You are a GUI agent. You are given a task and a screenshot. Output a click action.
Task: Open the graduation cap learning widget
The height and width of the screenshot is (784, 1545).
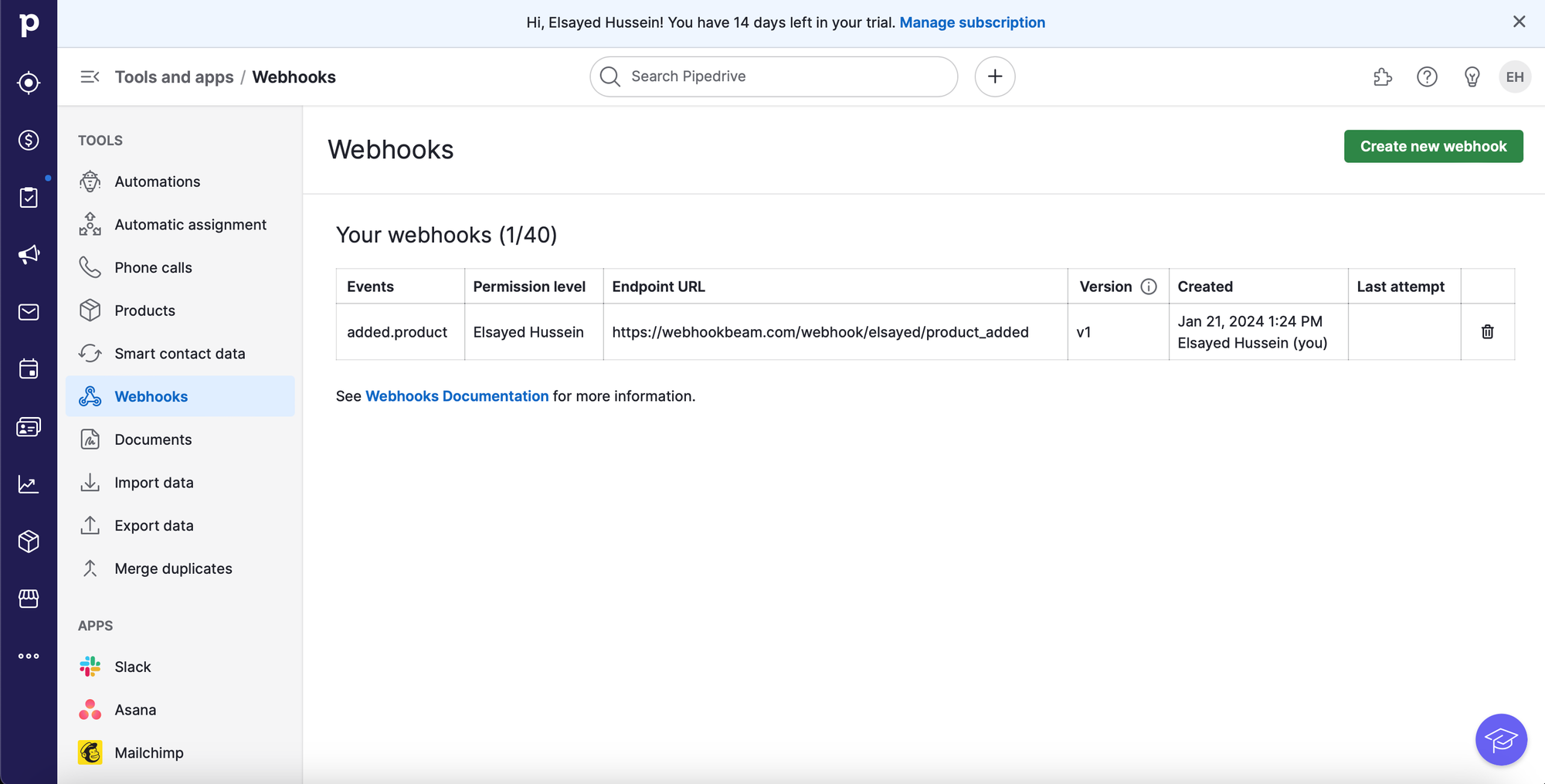[x=1500, y=739]
